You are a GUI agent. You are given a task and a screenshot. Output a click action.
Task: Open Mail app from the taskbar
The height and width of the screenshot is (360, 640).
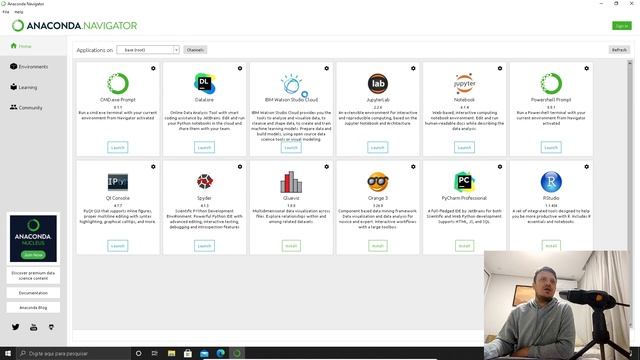point(204,353)
